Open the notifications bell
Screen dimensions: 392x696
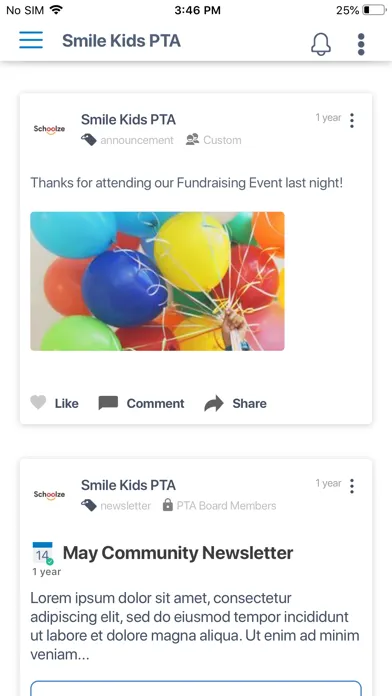tap(321, 44)
